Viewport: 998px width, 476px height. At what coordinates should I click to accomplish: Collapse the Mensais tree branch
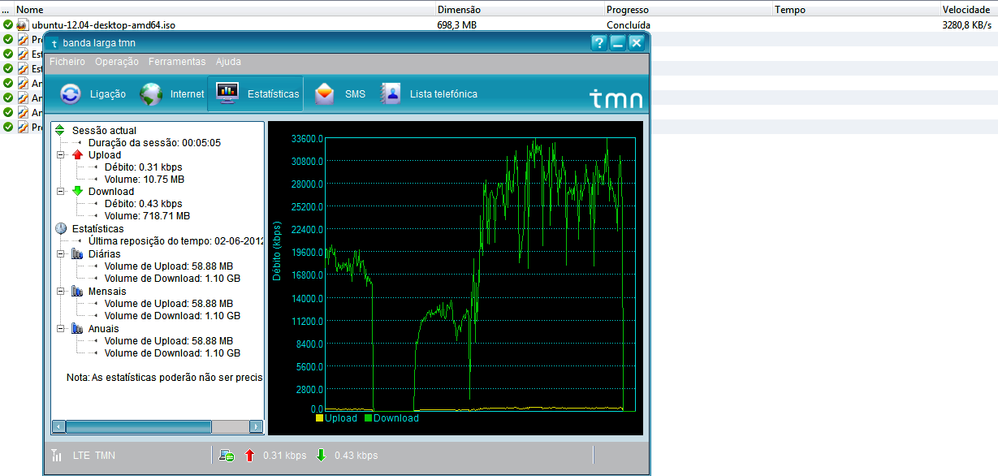(x=61, y=291)
